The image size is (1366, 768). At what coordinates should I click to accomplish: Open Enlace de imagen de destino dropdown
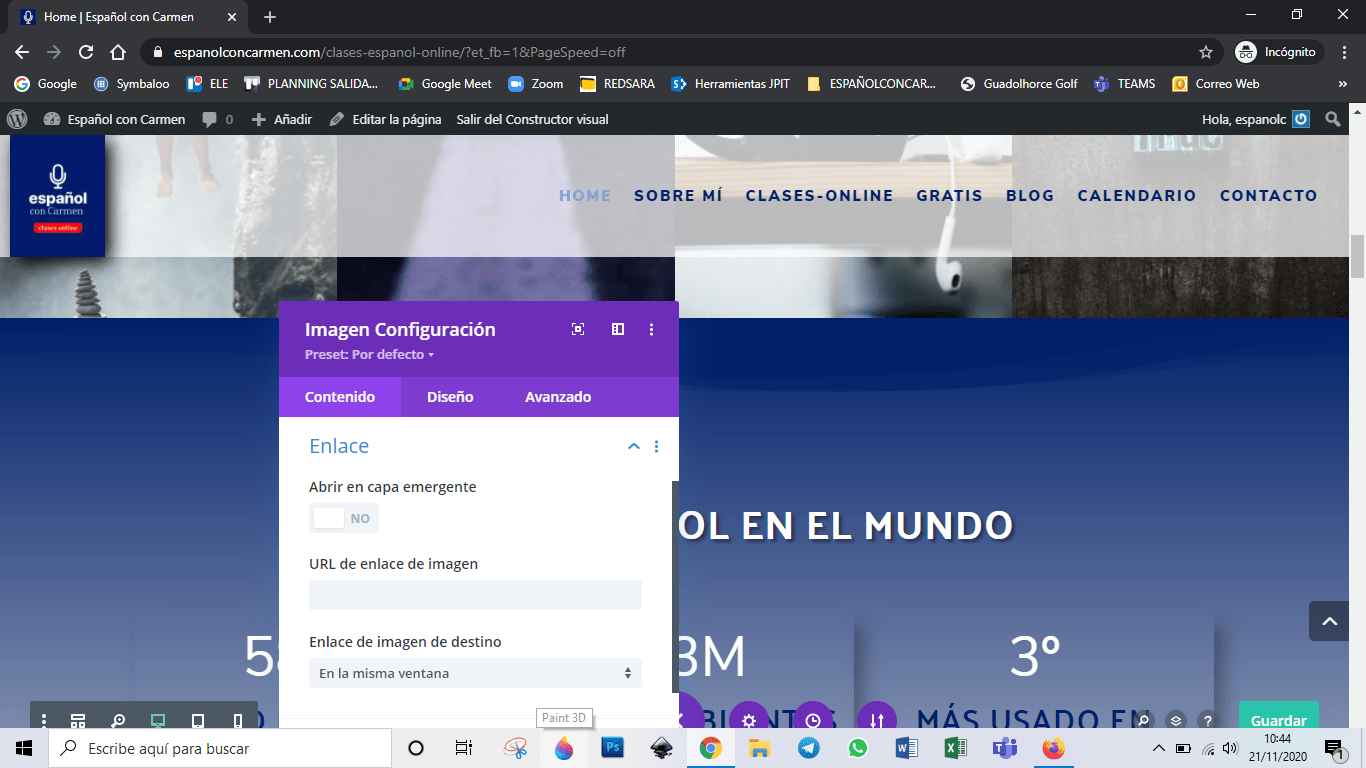(x=475, y=673)
